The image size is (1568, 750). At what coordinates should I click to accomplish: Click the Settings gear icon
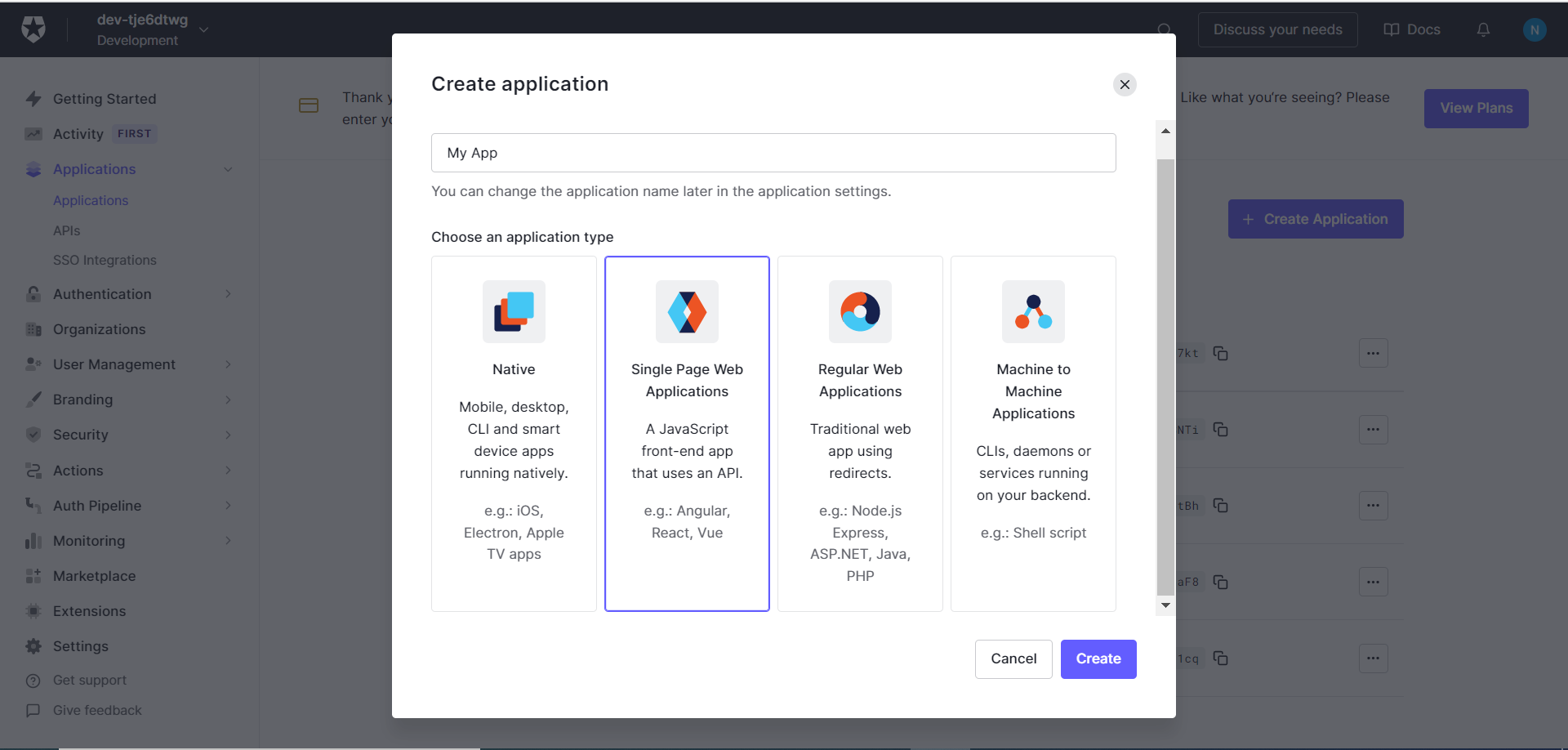pos(33,646)
